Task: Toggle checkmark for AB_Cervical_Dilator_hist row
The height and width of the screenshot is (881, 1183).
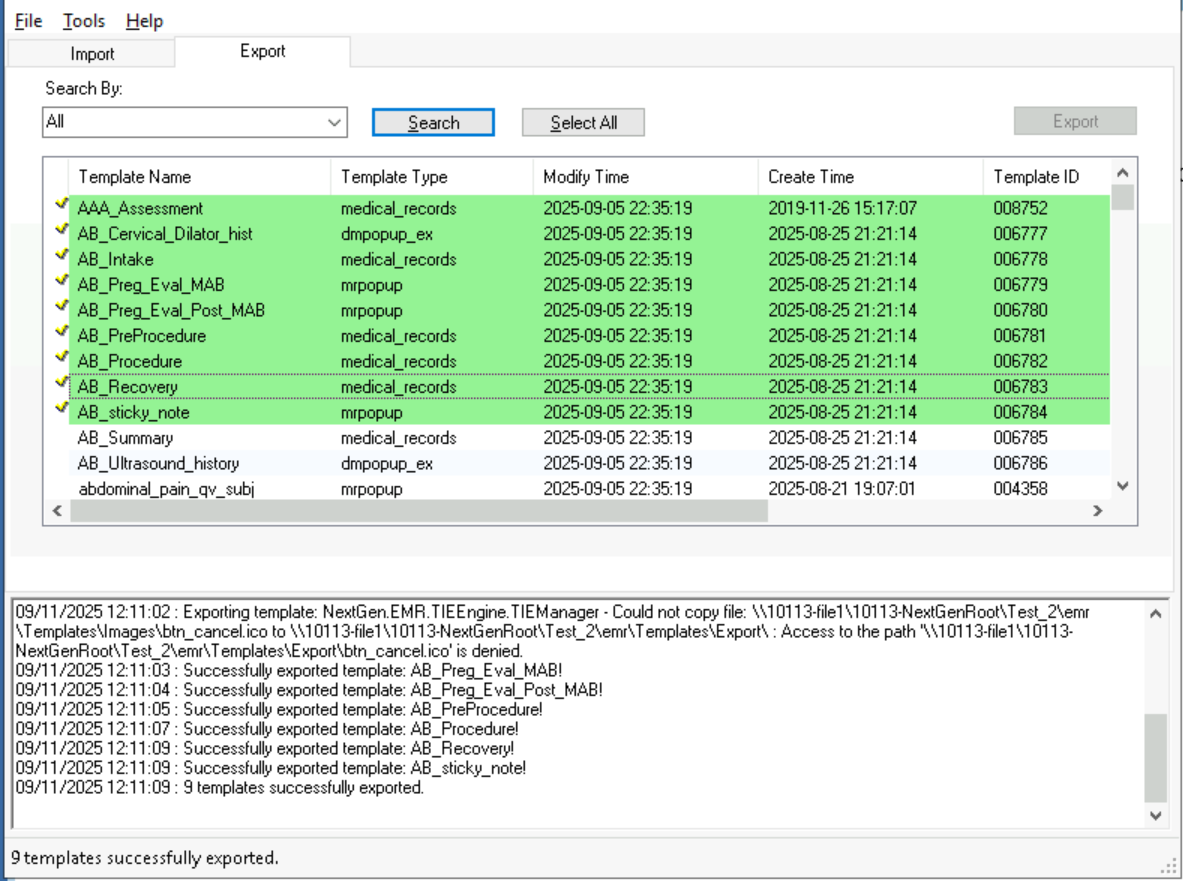Action: coord(61,229)
